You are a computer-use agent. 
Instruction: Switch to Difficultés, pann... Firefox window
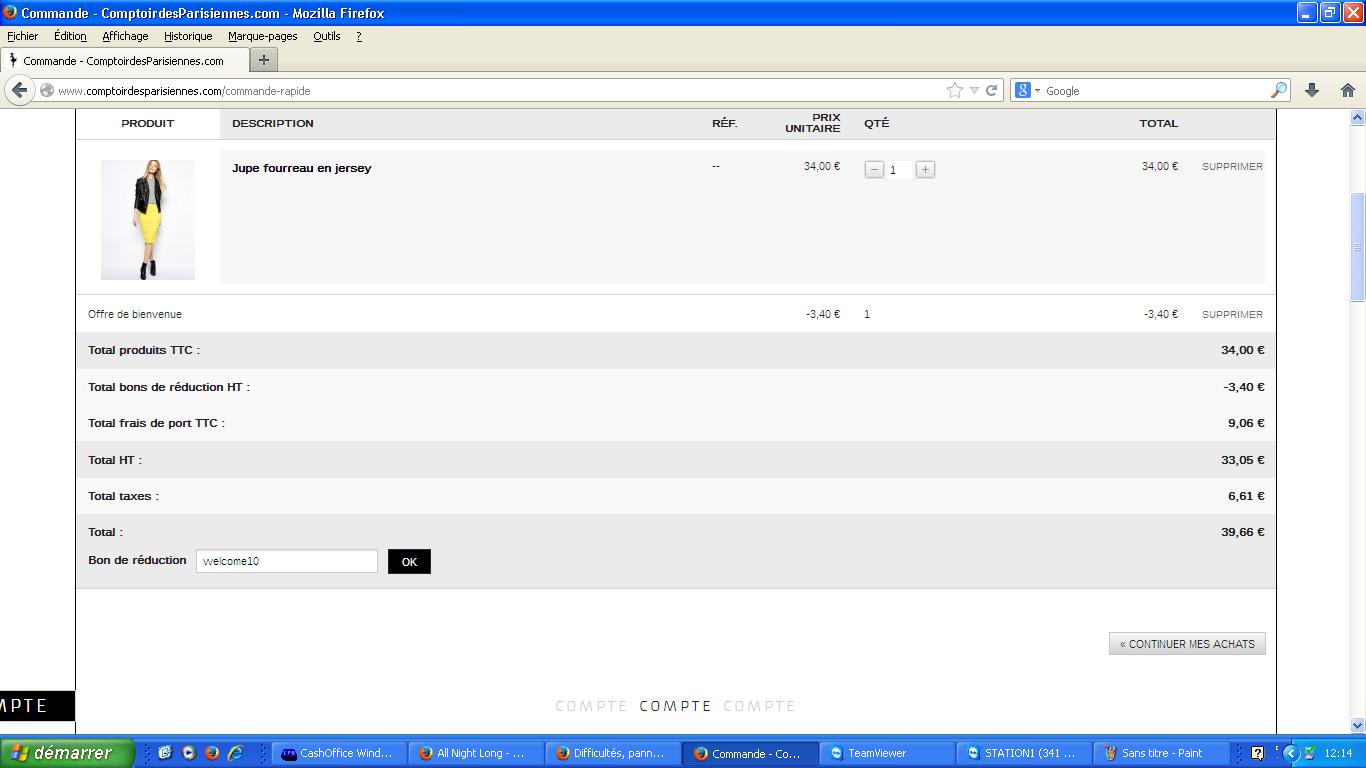614,753
